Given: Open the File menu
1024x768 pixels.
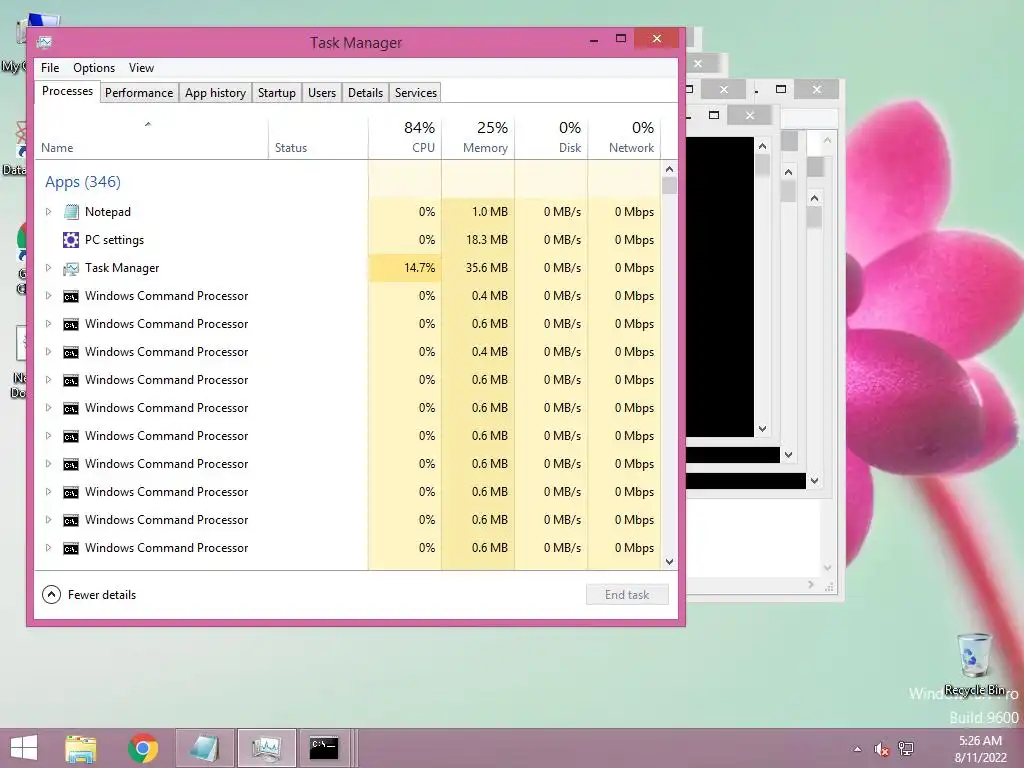Looking at the screenshot, I should (x=50, y=68).
